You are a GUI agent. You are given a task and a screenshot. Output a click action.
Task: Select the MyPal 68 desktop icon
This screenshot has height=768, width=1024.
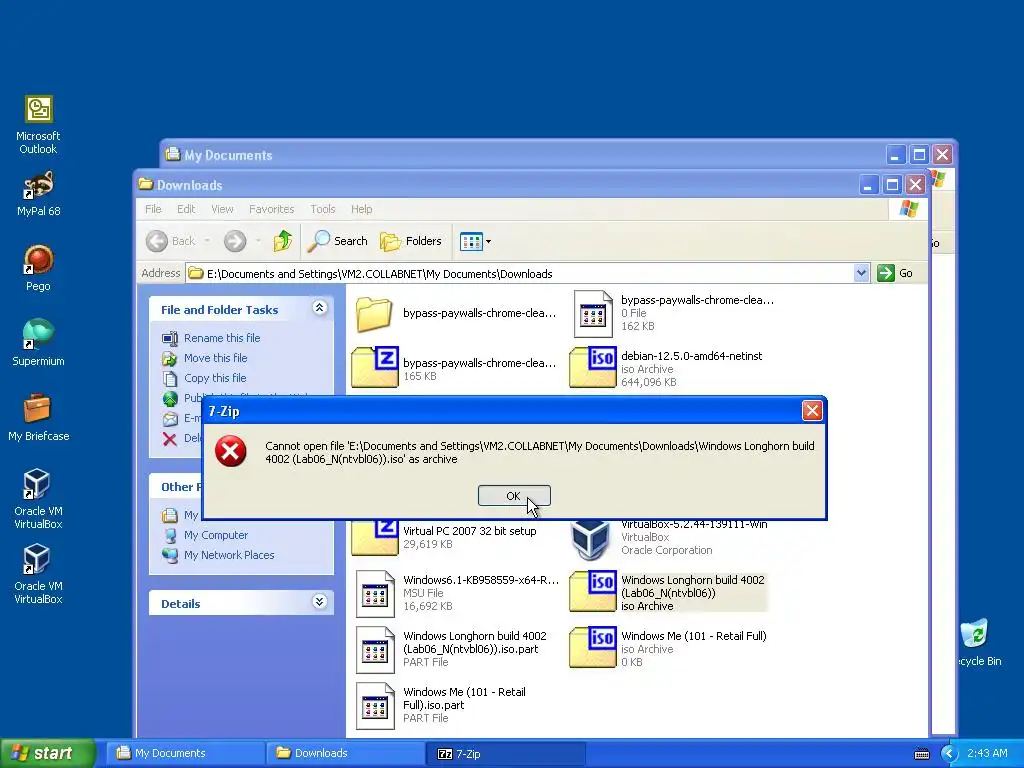point(38,193)
